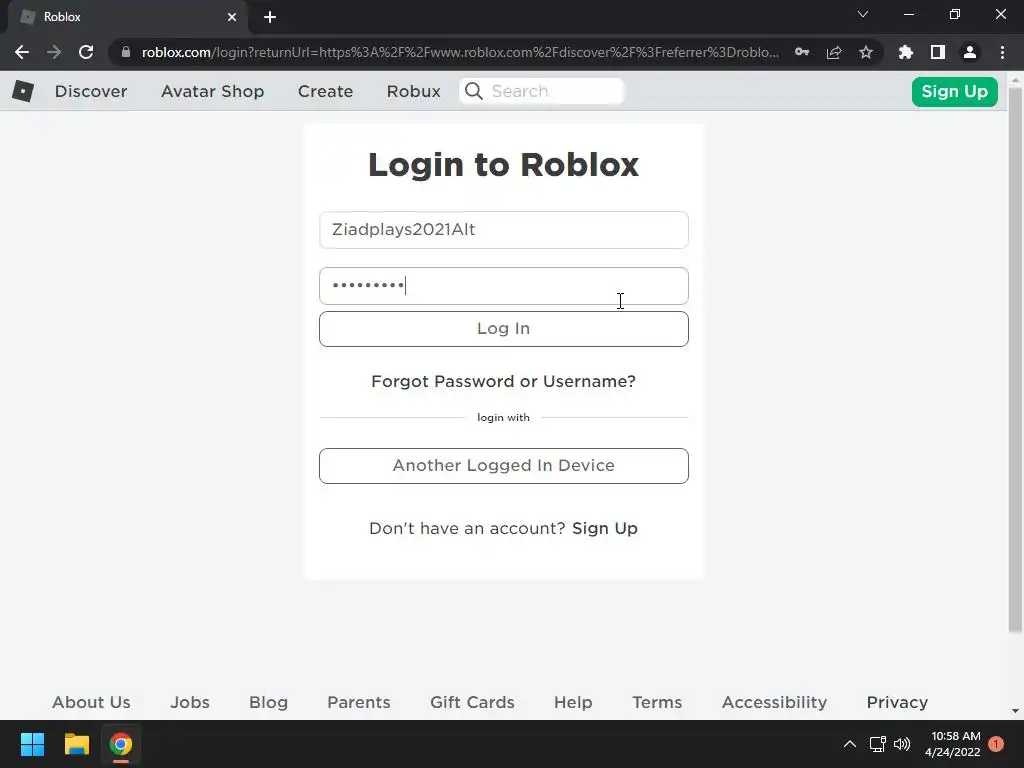The width and height of the screenshot is (1024, 768).
Task: Click the Login to Roblox heading
Action: coord(504,164)
